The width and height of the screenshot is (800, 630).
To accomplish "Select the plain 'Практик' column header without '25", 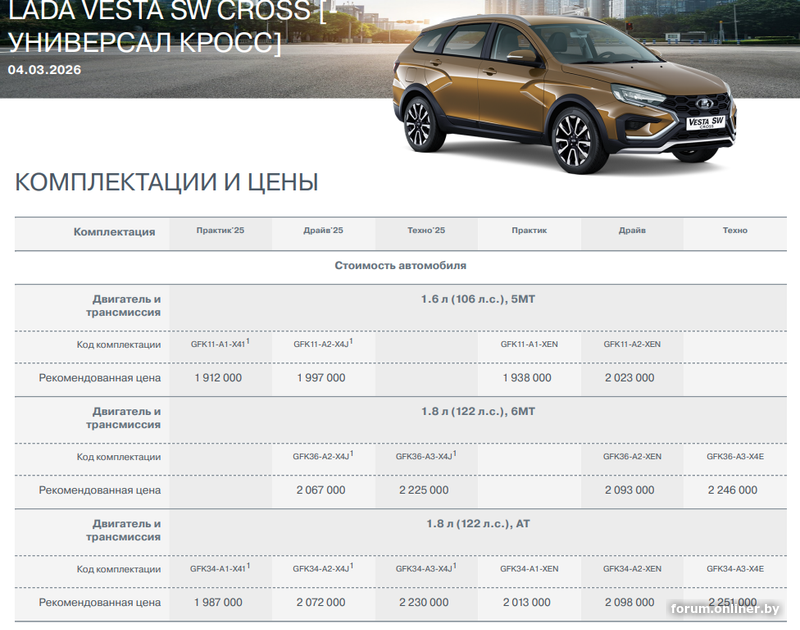I will click(x=529, y=230).
